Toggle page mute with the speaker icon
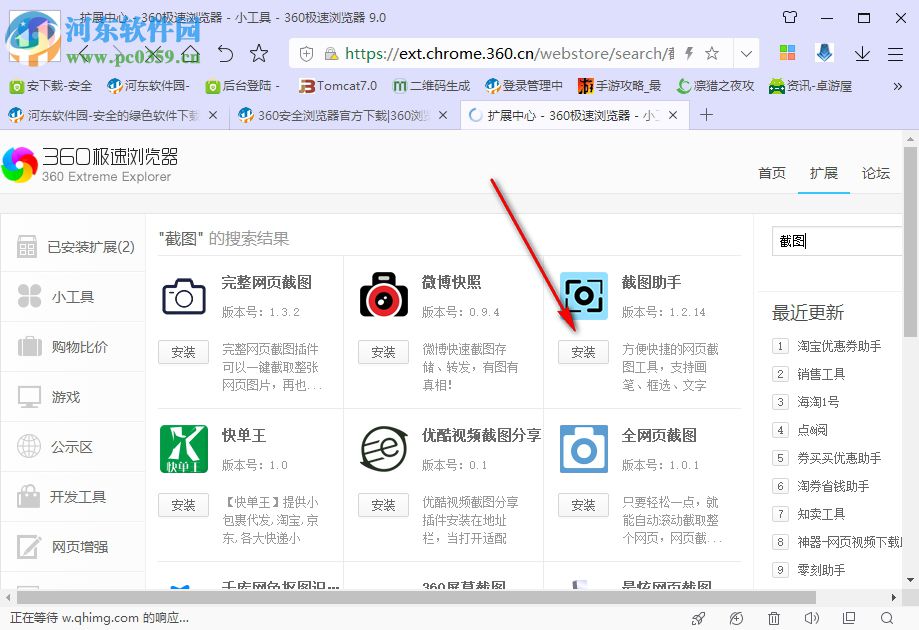The image size is (919, 630). click(811, 618)
